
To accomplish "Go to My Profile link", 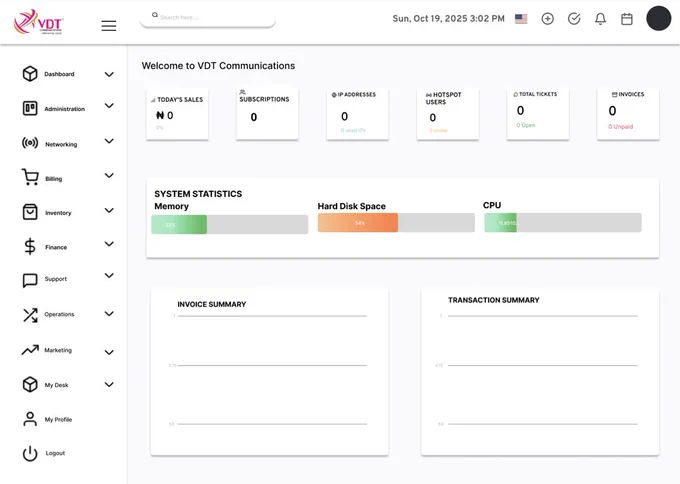I will tap(58, 419).
